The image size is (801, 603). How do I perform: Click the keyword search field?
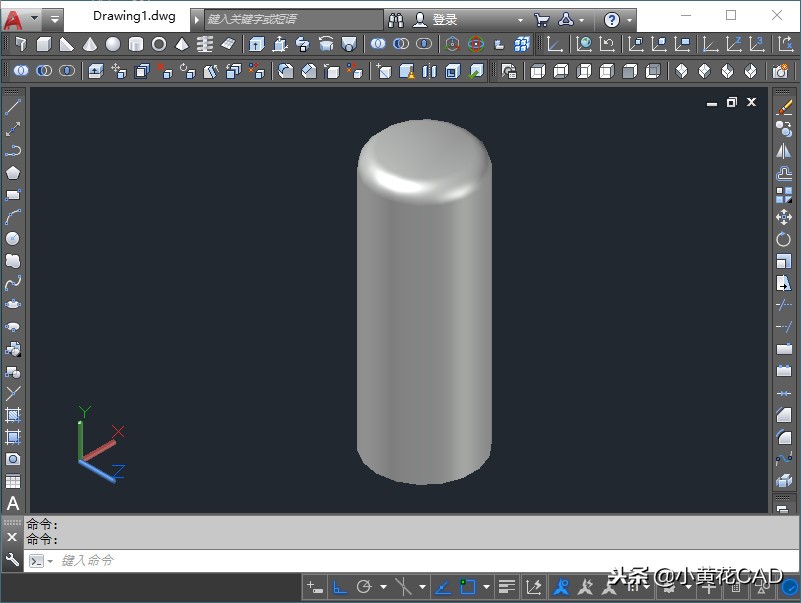292,20
